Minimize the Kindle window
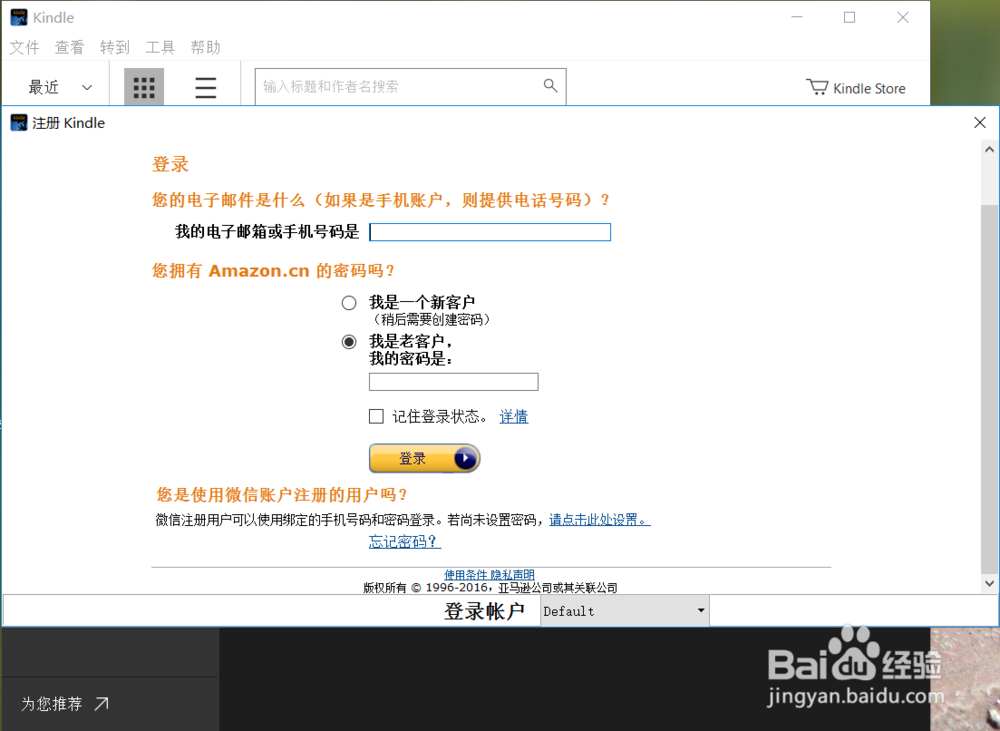 pyautogui.click(x=797, y=17)
